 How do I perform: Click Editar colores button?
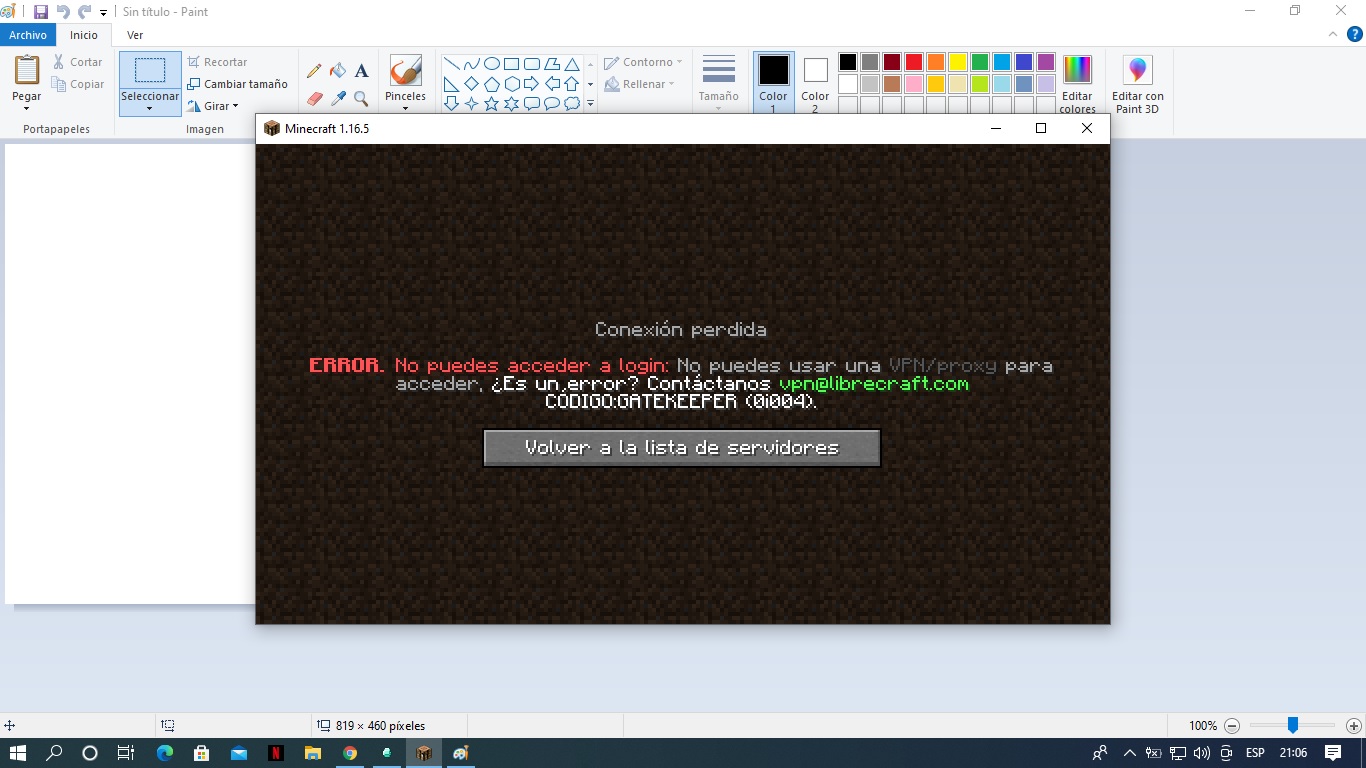[x=1077, y=84]
